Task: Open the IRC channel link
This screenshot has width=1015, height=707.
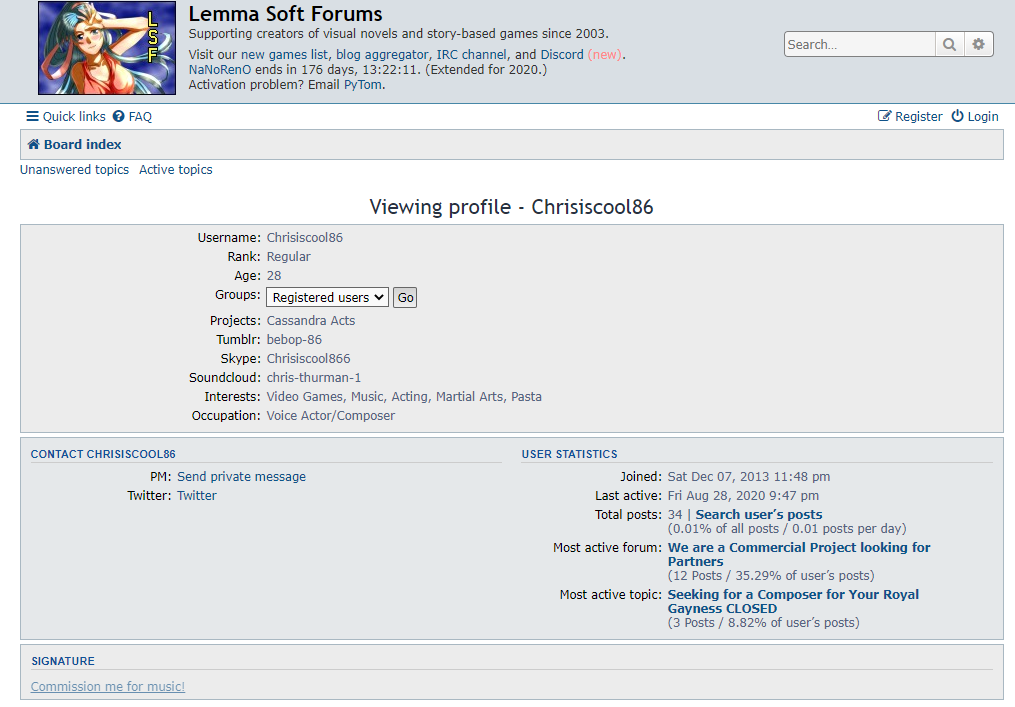Action: click(x=471, y=54)
